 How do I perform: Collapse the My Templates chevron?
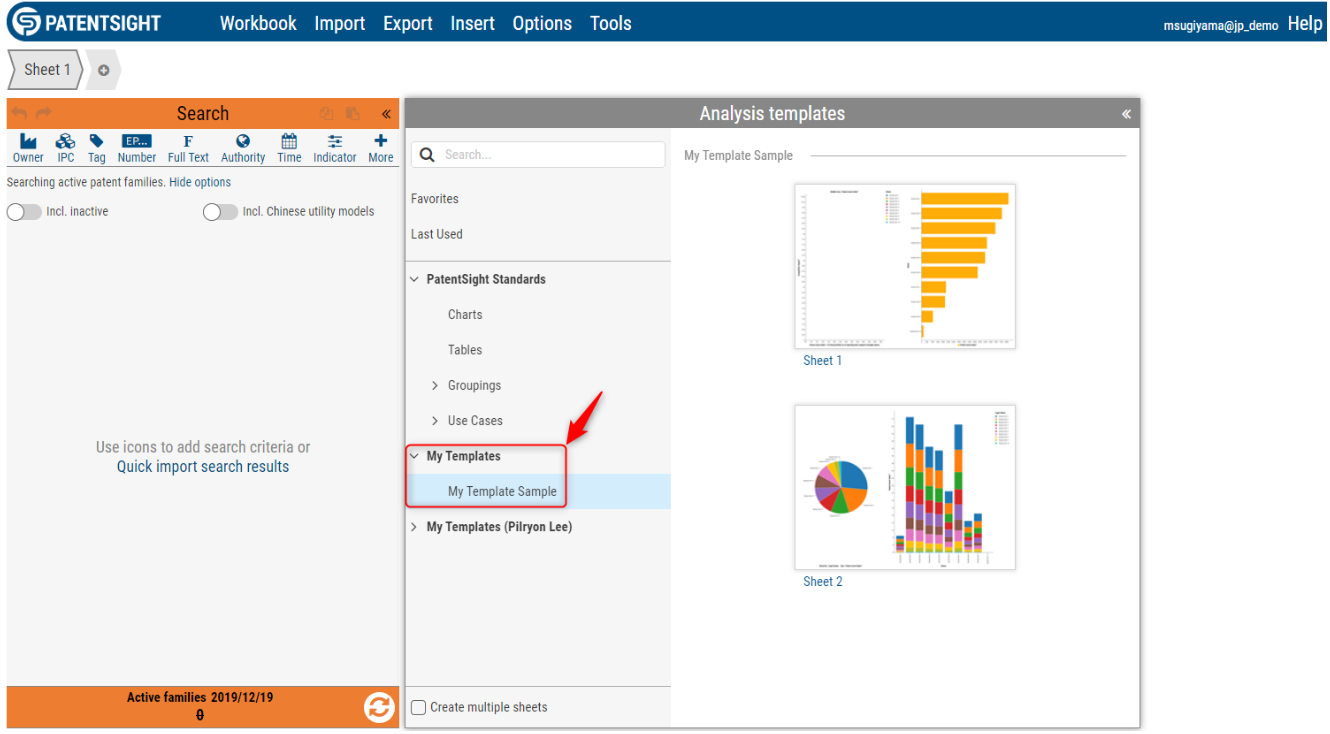[x=414, y=456]
